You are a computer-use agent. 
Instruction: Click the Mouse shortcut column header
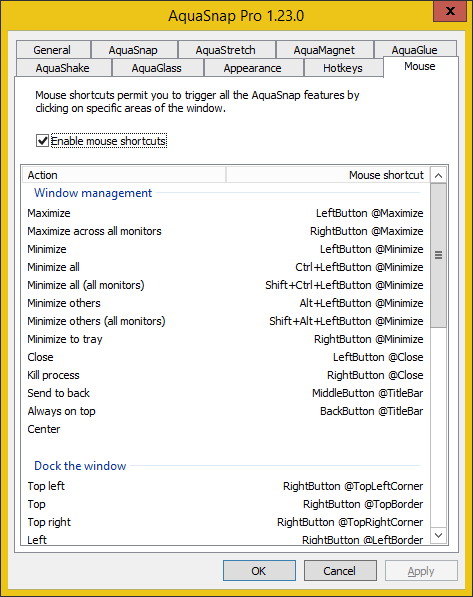[x=328, y=175]
